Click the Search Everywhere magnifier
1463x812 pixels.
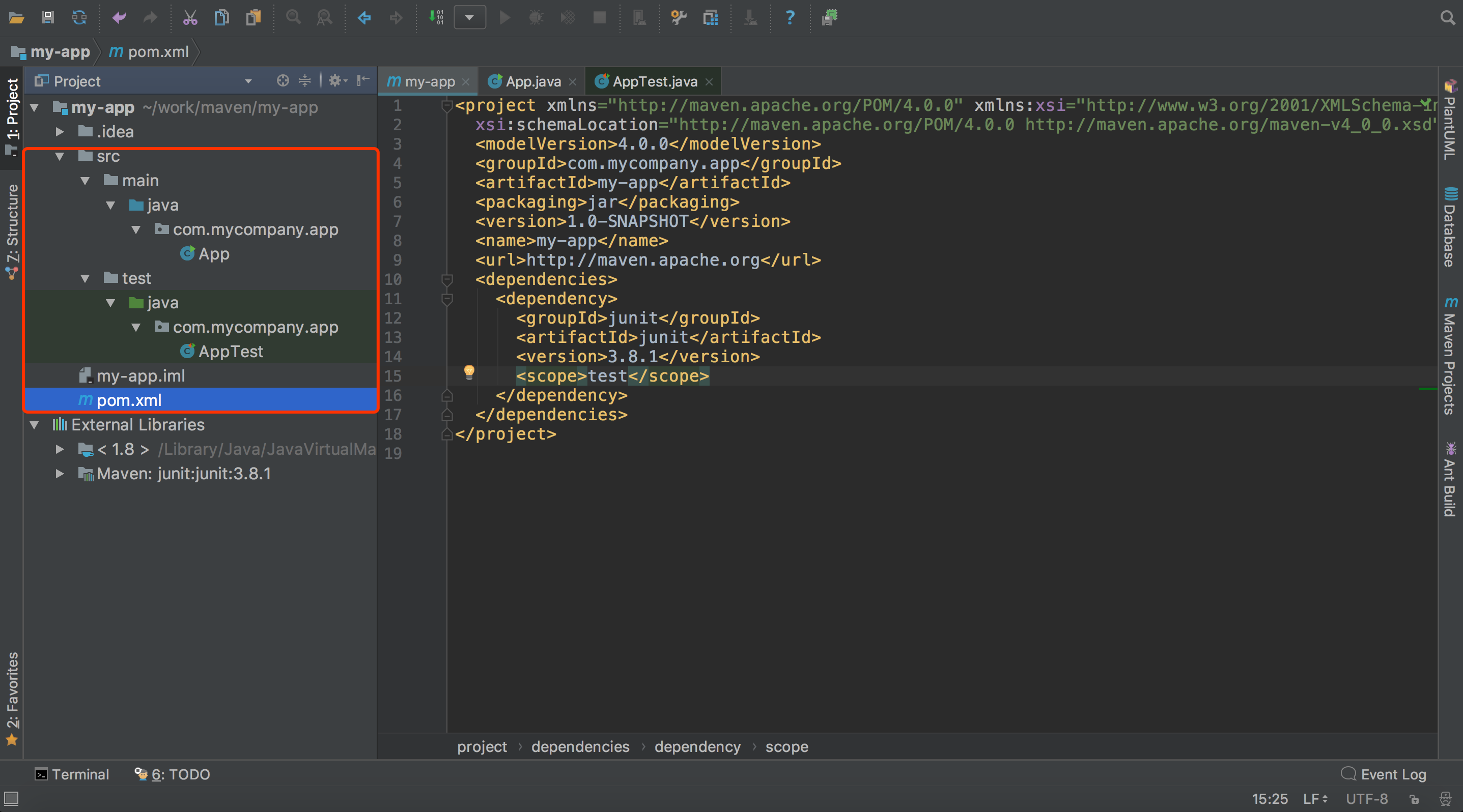tap(1448, 18)
